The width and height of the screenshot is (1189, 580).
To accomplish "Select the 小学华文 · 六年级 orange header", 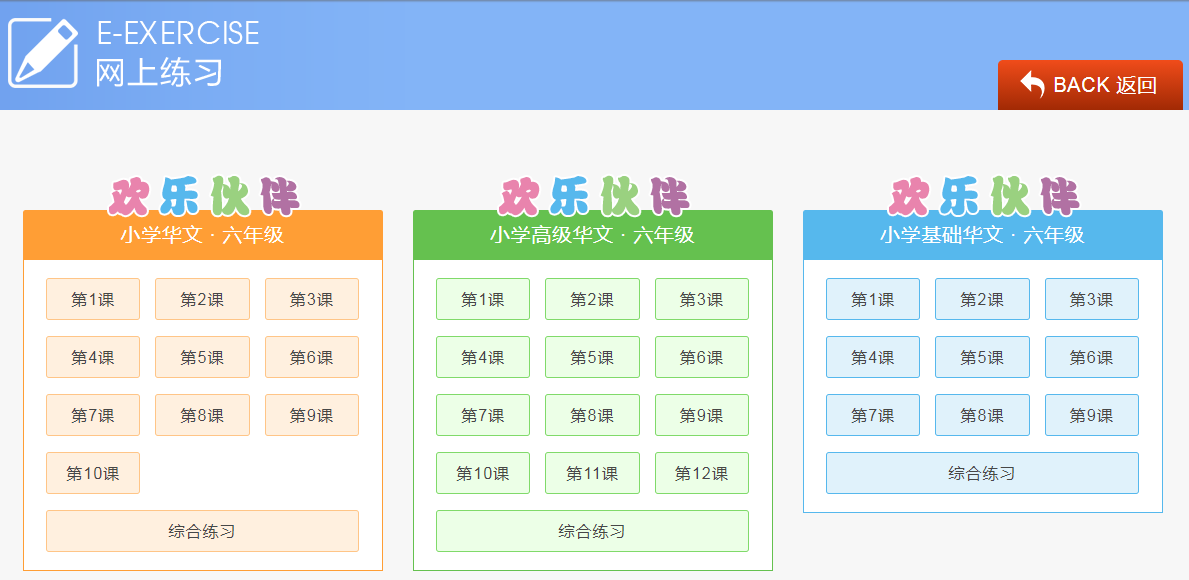I will click(202, 236).
